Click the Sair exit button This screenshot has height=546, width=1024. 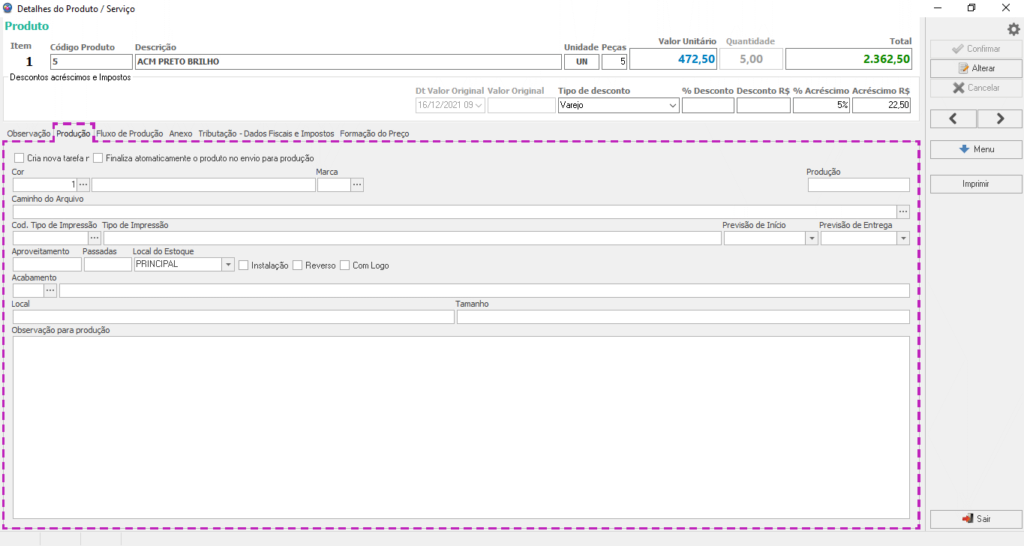coord(975,520)
